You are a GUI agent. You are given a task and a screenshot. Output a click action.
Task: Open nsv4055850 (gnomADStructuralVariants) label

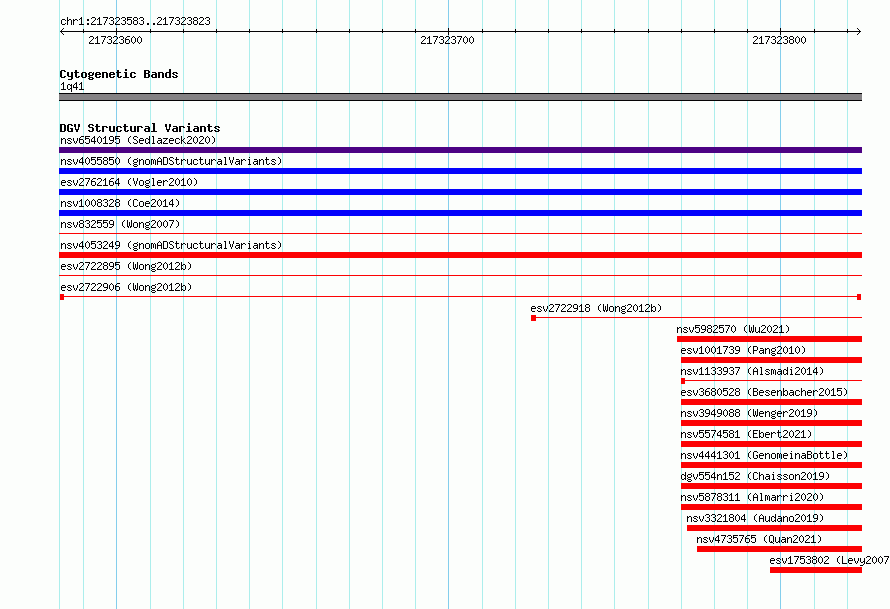click(x=171, y=161)
